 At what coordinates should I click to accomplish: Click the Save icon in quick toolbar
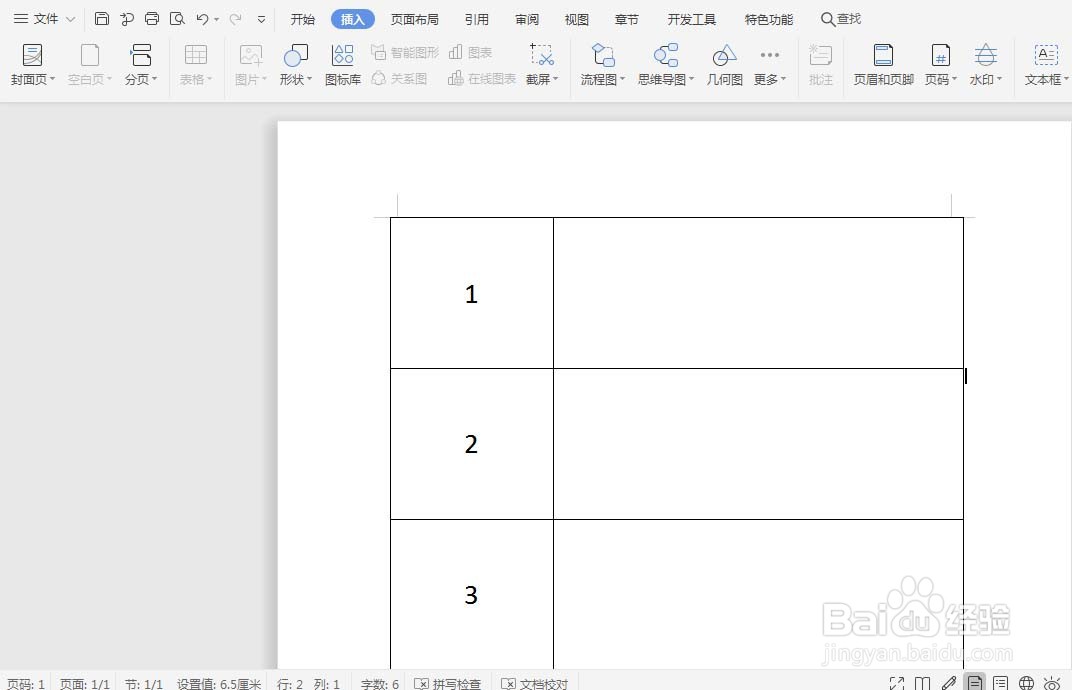click(102, 19)
